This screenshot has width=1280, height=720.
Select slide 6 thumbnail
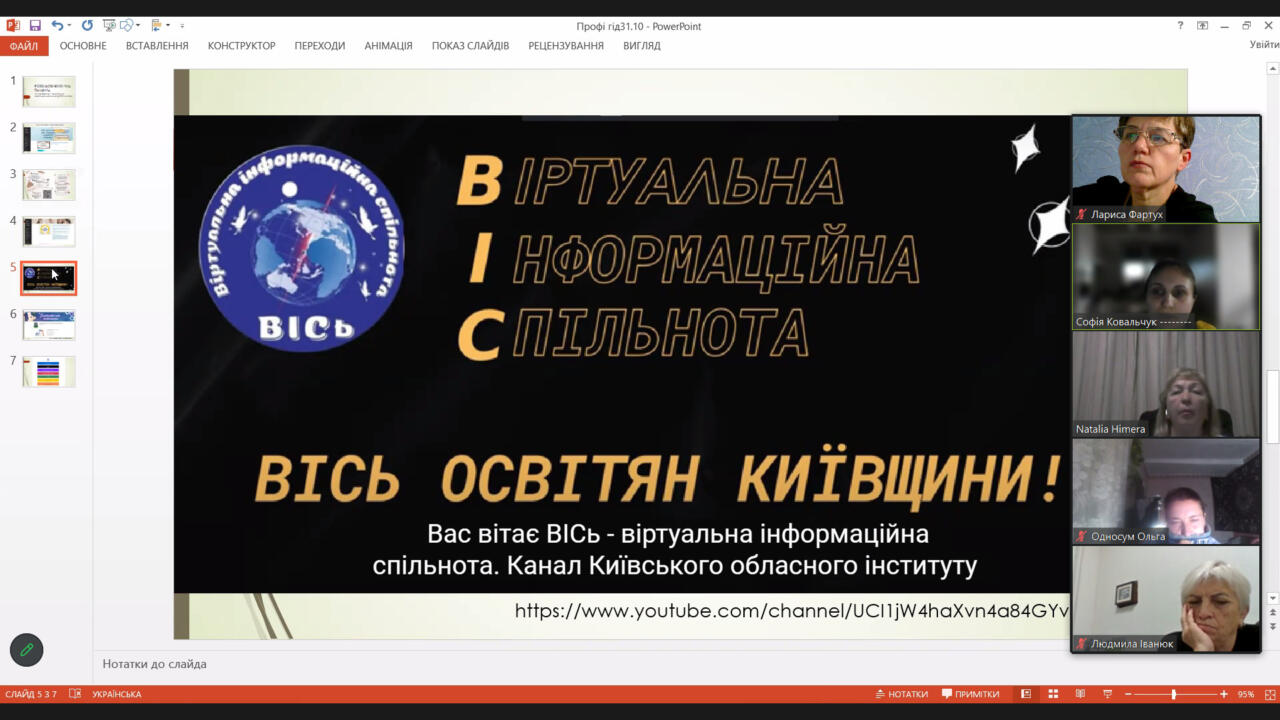49,325
